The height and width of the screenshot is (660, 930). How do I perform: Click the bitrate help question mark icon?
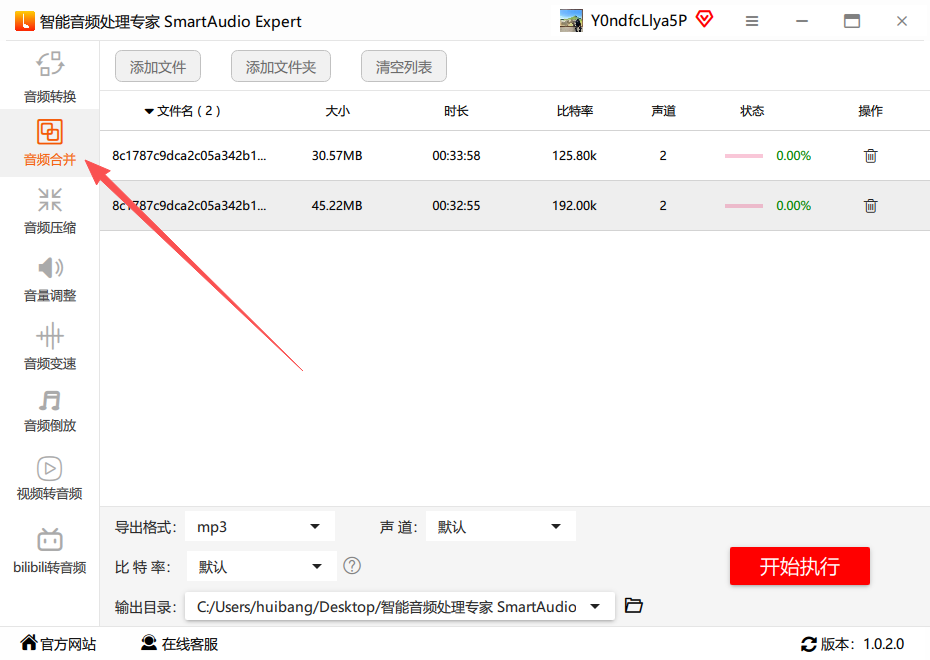(x=352, y=566)
